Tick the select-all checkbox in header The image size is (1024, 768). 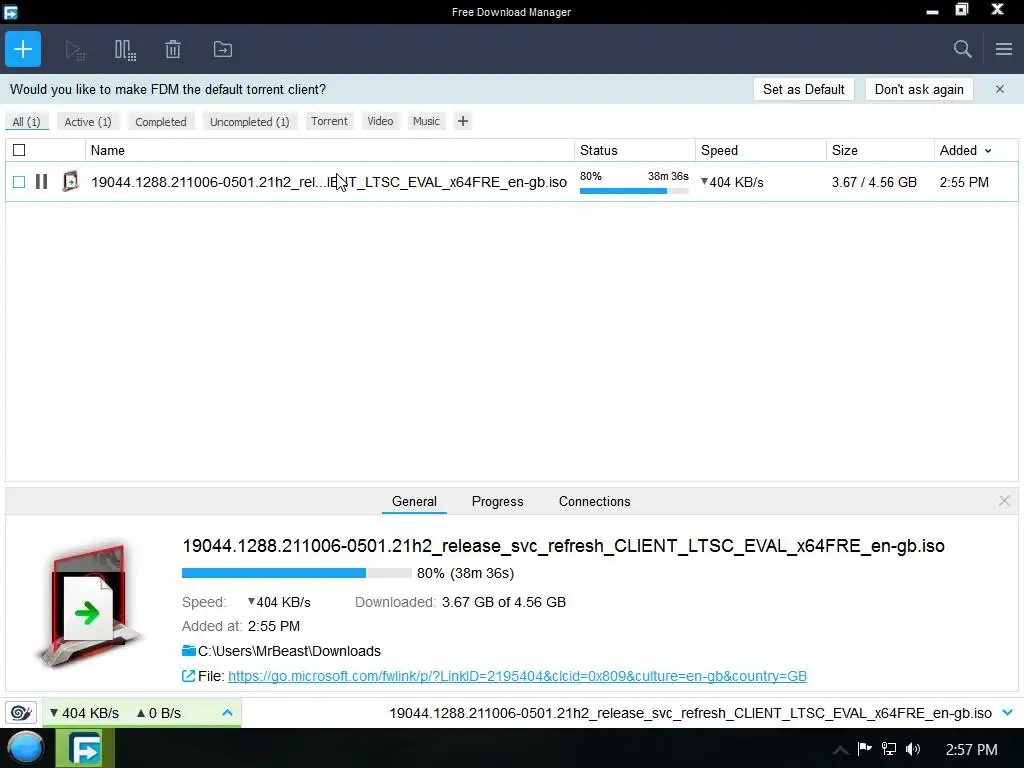(x=19, y=150)
